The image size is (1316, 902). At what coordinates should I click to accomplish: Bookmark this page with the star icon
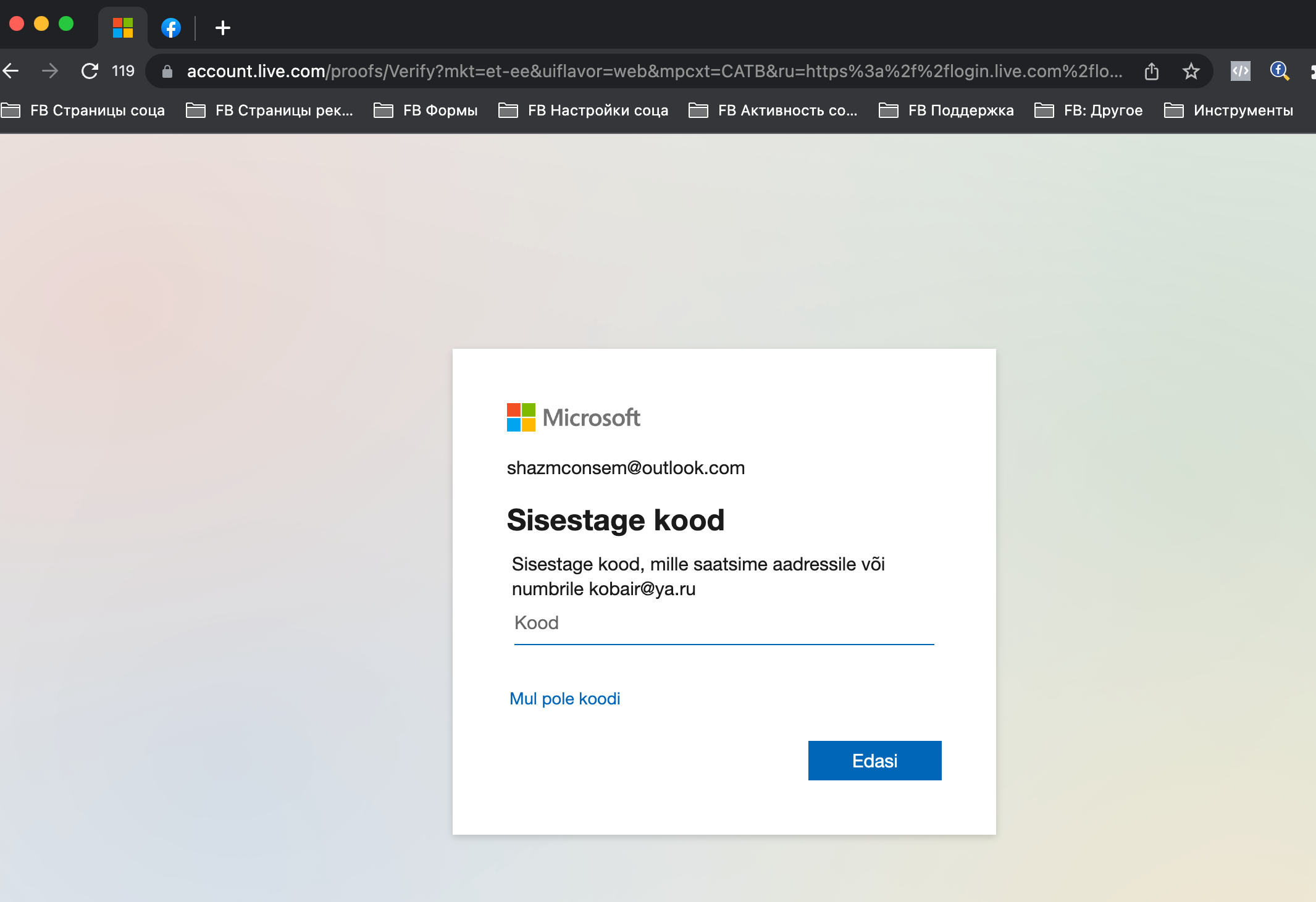[1191, 71]
